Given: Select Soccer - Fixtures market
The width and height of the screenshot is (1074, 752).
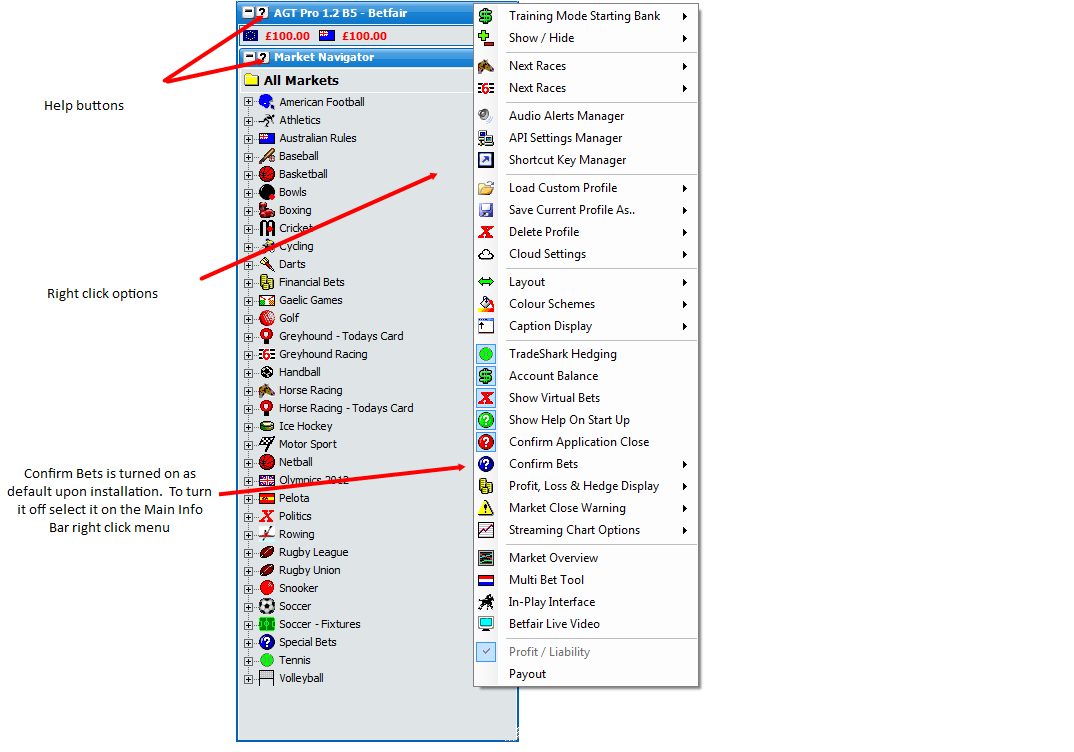Looking at the screenshot, I should [x=319, y=625].
